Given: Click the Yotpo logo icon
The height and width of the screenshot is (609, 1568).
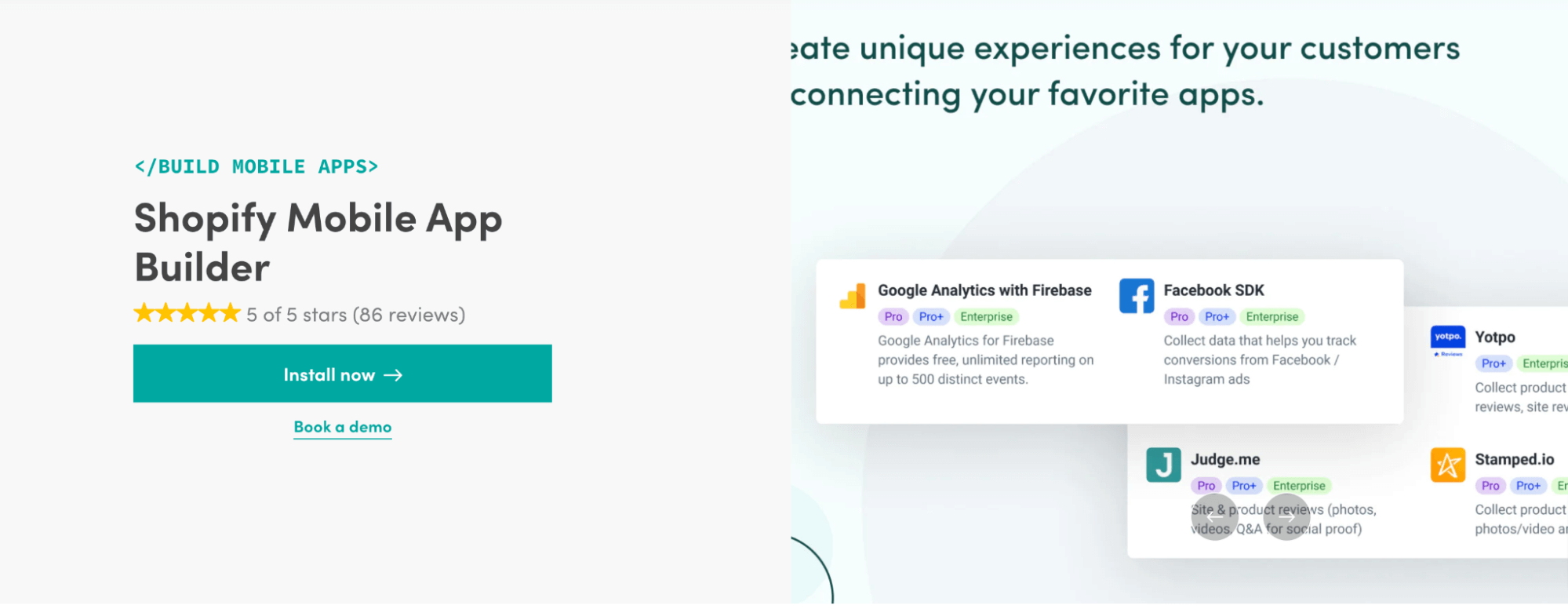Looking at the screenshot, I should [x=1448, y=341].
